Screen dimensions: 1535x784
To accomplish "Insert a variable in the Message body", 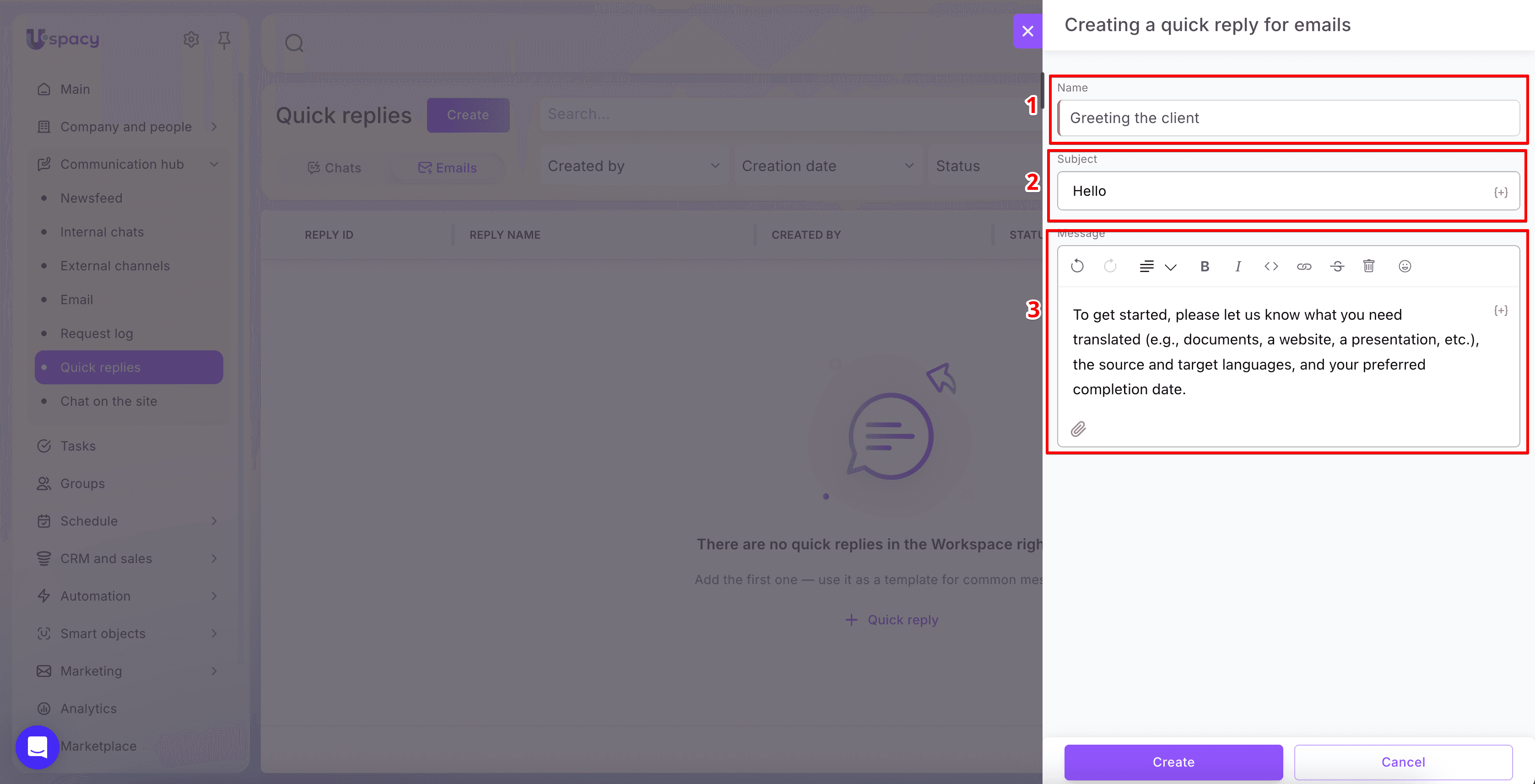I will 1500,311.
